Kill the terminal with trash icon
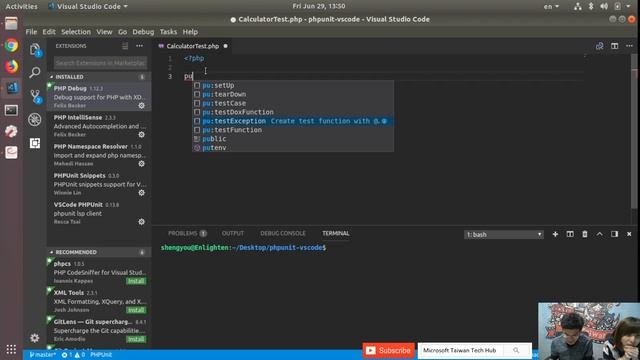Image resolution: width=640 pixels, height=360 pixels. [585, 234]
